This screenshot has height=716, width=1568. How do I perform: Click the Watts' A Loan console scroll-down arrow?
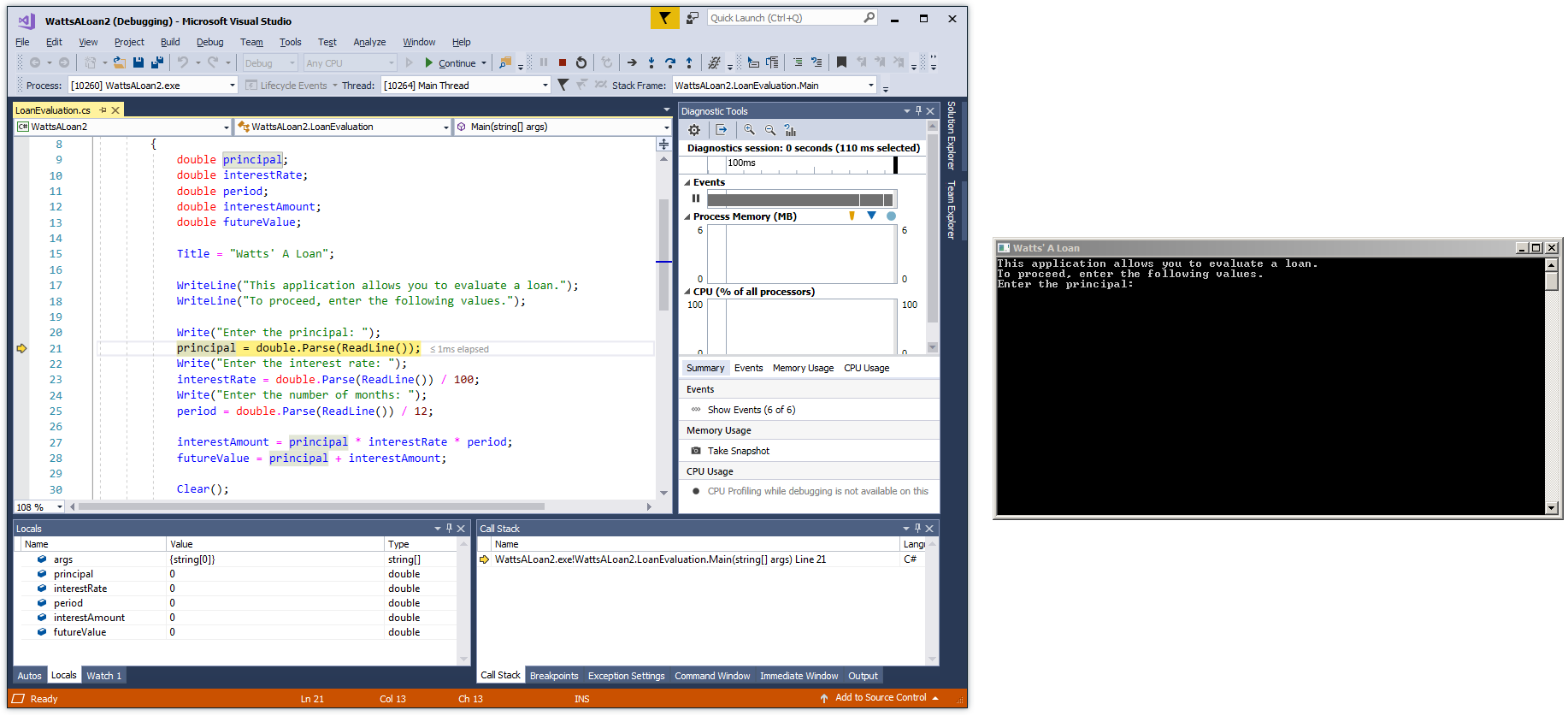pos(1552,508)
